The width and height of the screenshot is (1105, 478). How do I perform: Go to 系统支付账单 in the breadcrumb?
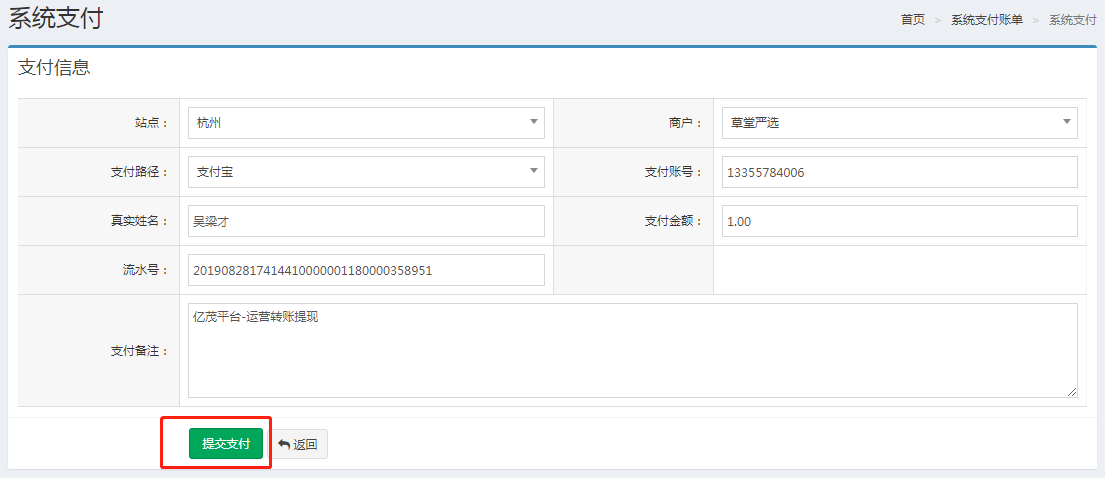coord(986,20)
